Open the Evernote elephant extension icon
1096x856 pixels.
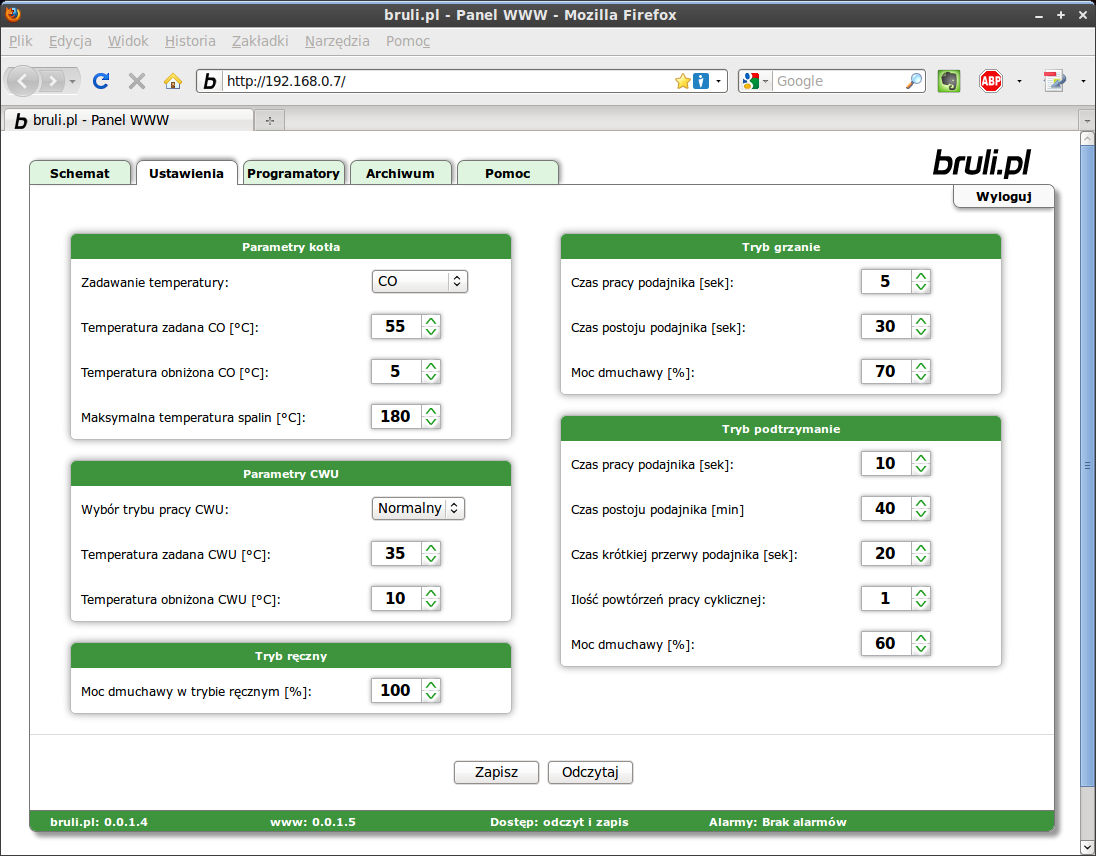point(949,81)
